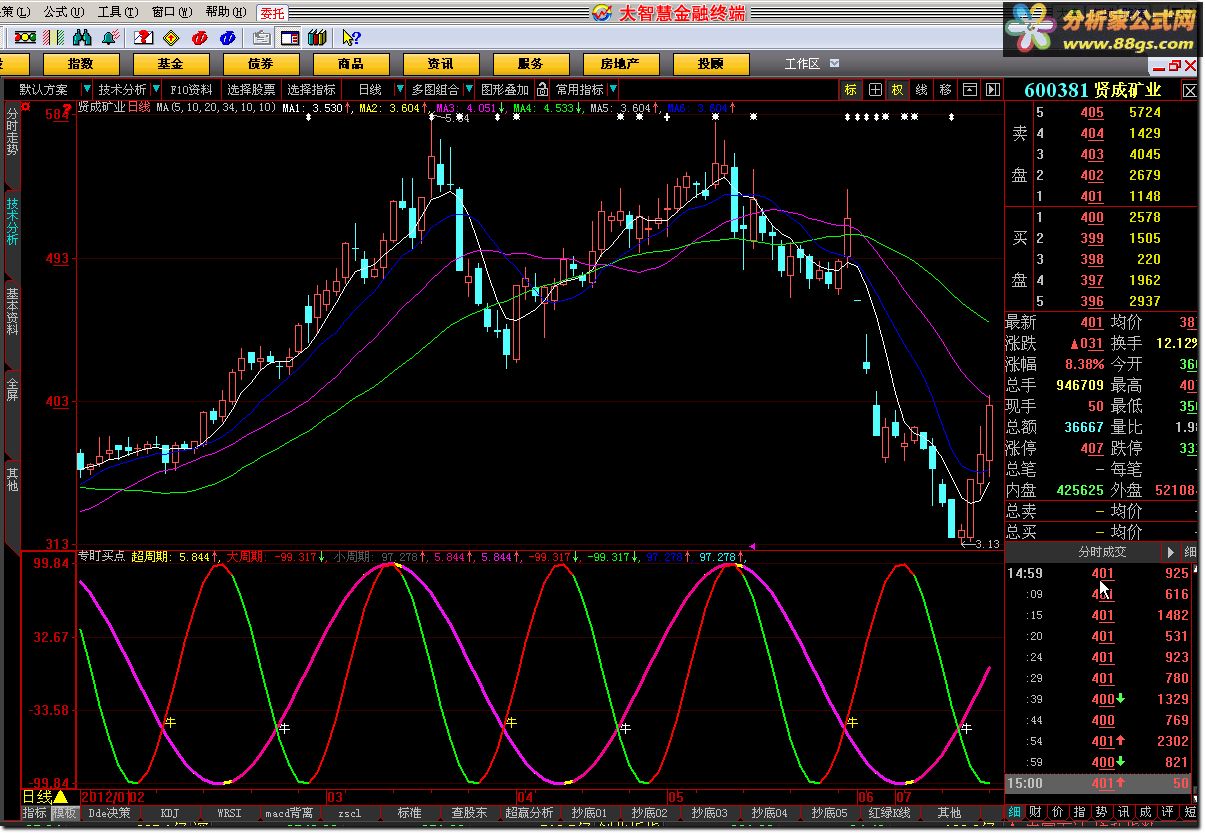
Task: Open the 窗口 menu
Action: [170, 12]
